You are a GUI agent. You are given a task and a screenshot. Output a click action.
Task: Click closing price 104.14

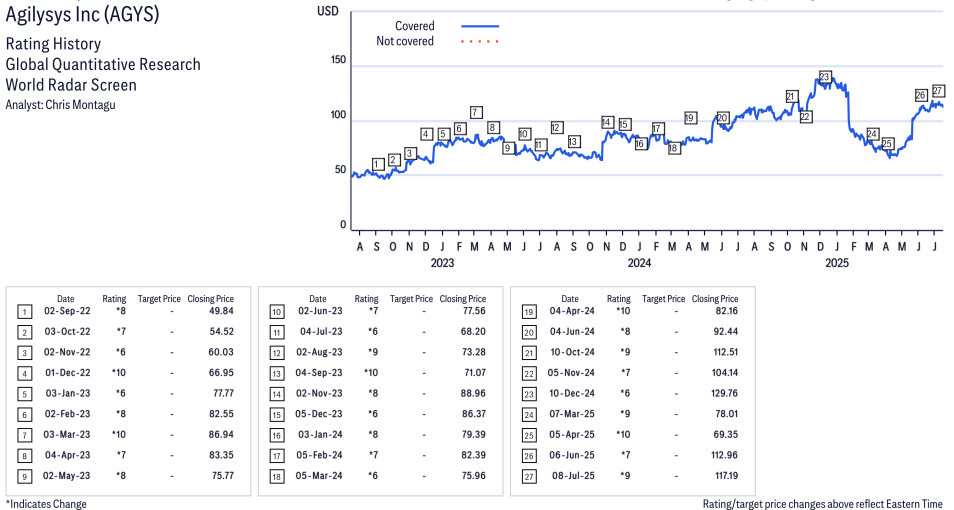point(725,372)
